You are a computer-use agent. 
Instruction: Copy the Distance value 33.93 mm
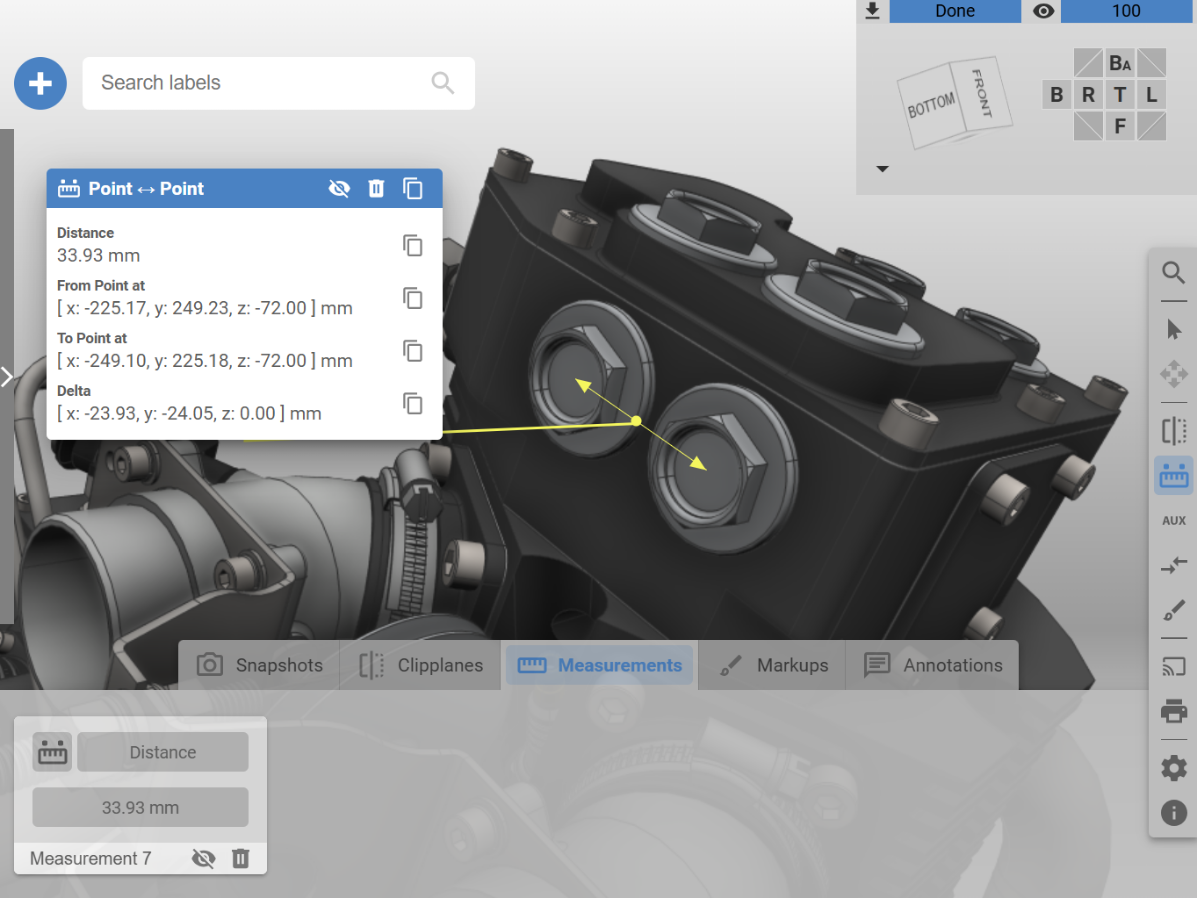pyautogui.click(x=412, y=245)
